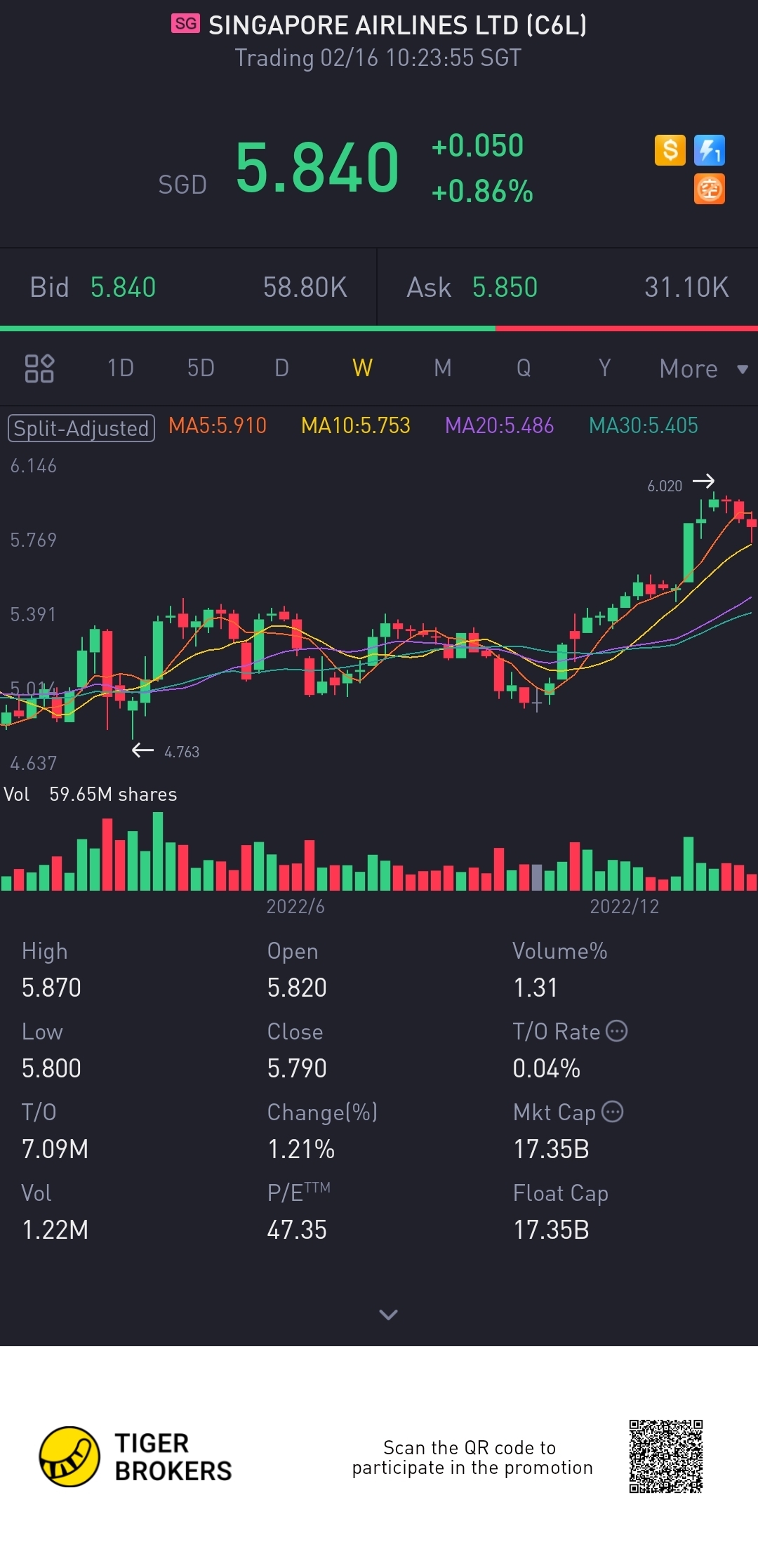Tap the Mkt Cap value 17.35B

point(551,1149)
